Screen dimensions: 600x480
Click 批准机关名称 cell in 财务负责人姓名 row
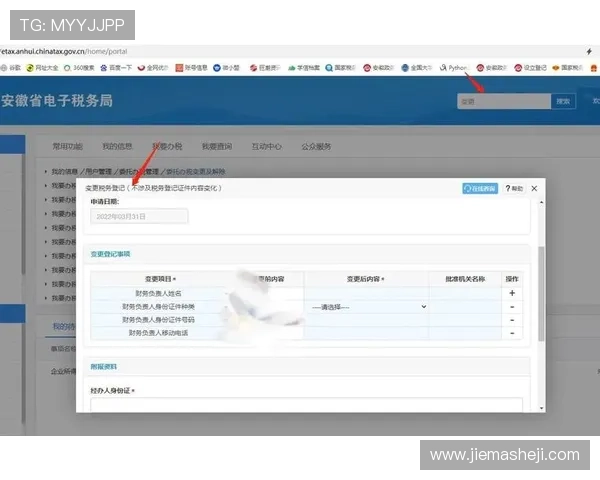pos(465,294)
